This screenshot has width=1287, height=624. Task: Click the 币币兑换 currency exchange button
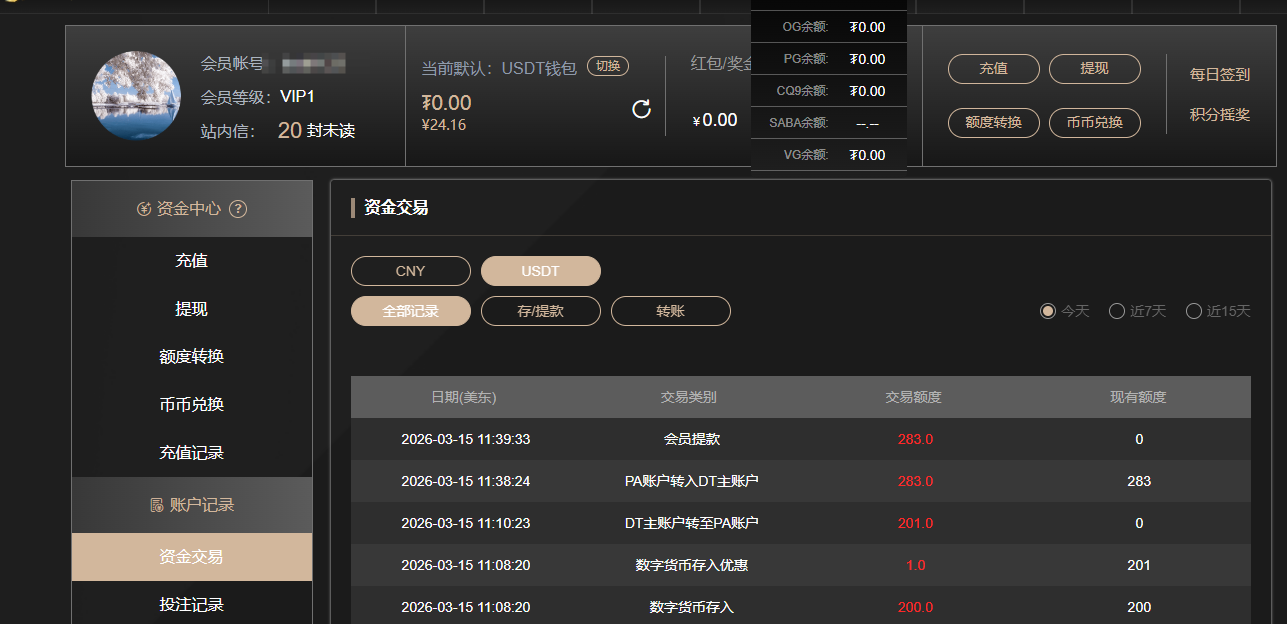pos(1094,123)
